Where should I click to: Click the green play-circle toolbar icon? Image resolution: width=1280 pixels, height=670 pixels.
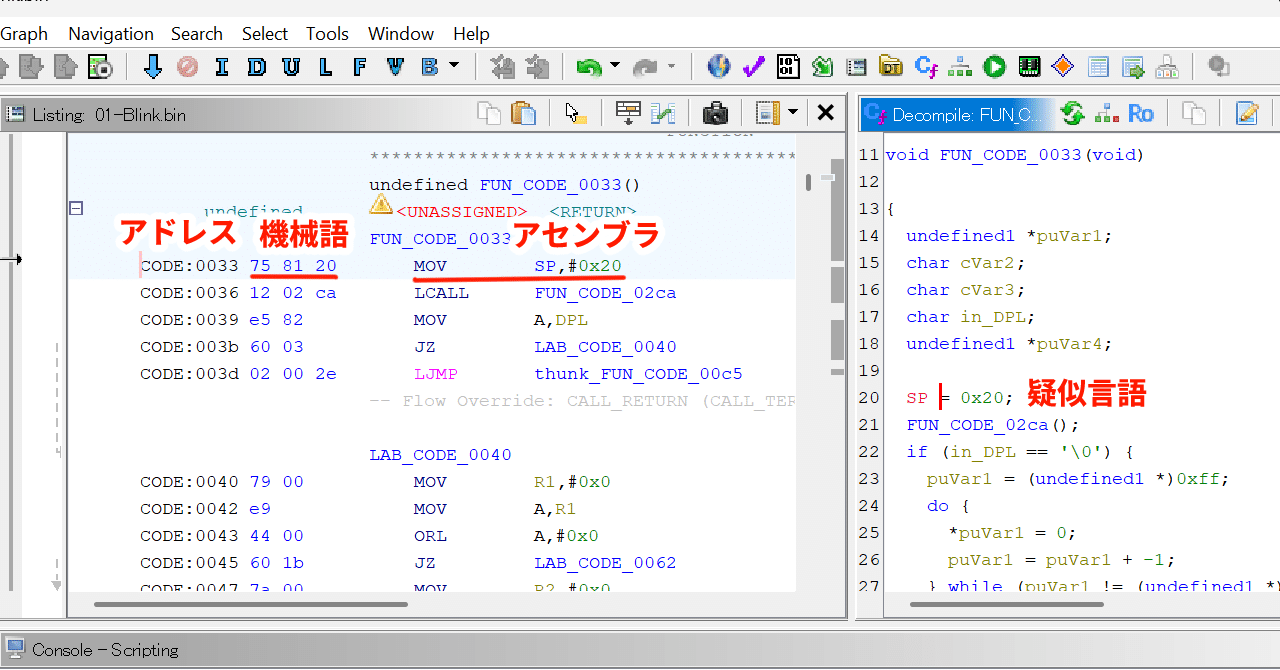pos(994,67)
